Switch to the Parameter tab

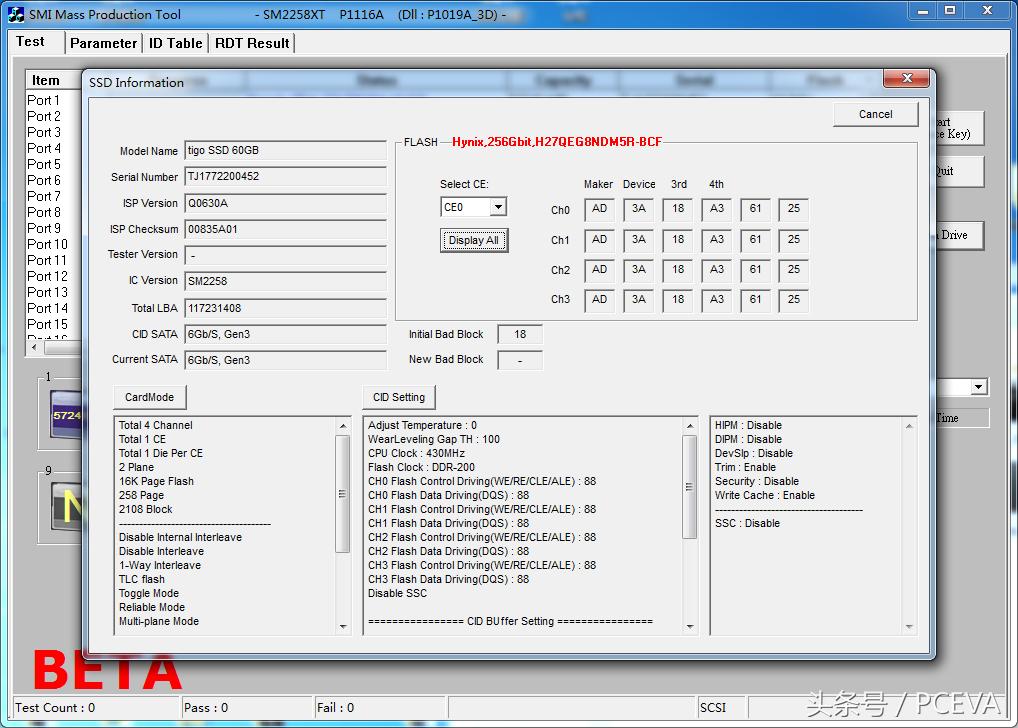[x=103, y=43]
